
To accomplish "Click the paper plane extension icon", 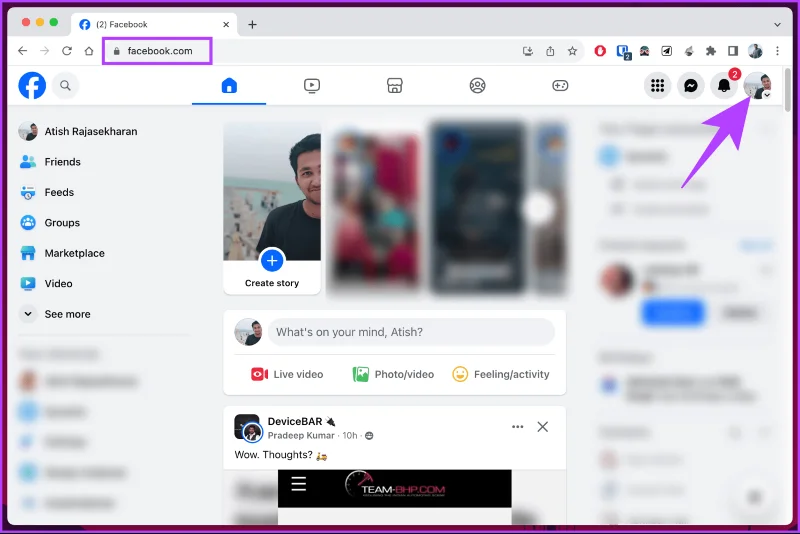I will (666, 50).
